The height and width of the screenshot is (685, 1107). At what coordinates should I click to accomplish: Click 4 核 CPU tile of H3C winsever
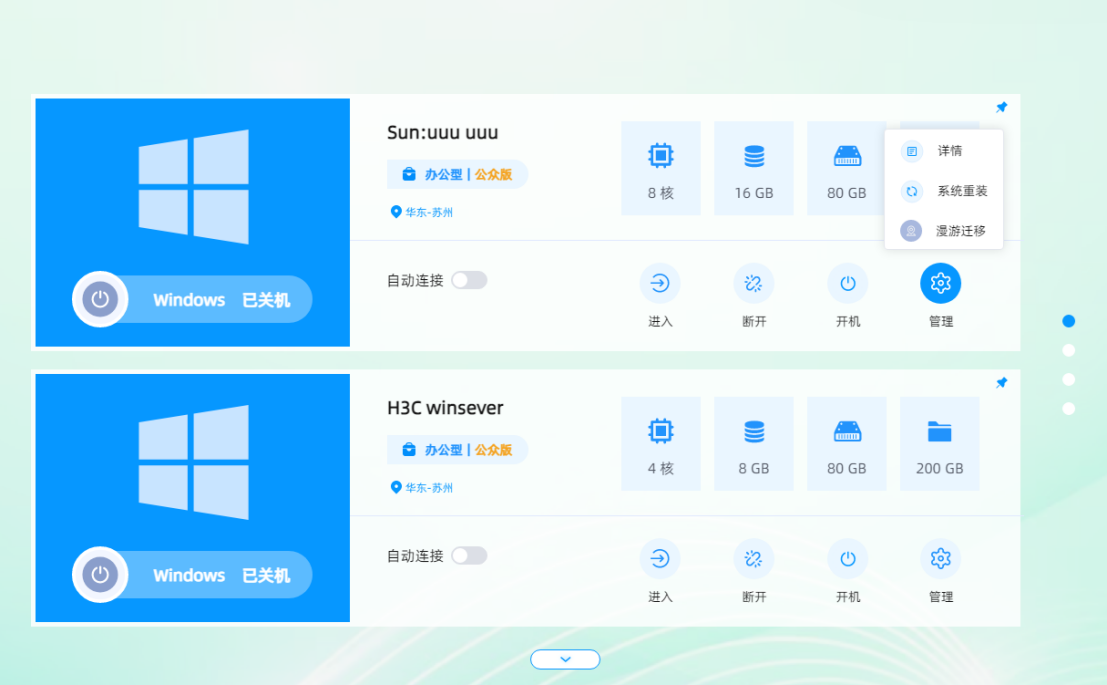661,443
